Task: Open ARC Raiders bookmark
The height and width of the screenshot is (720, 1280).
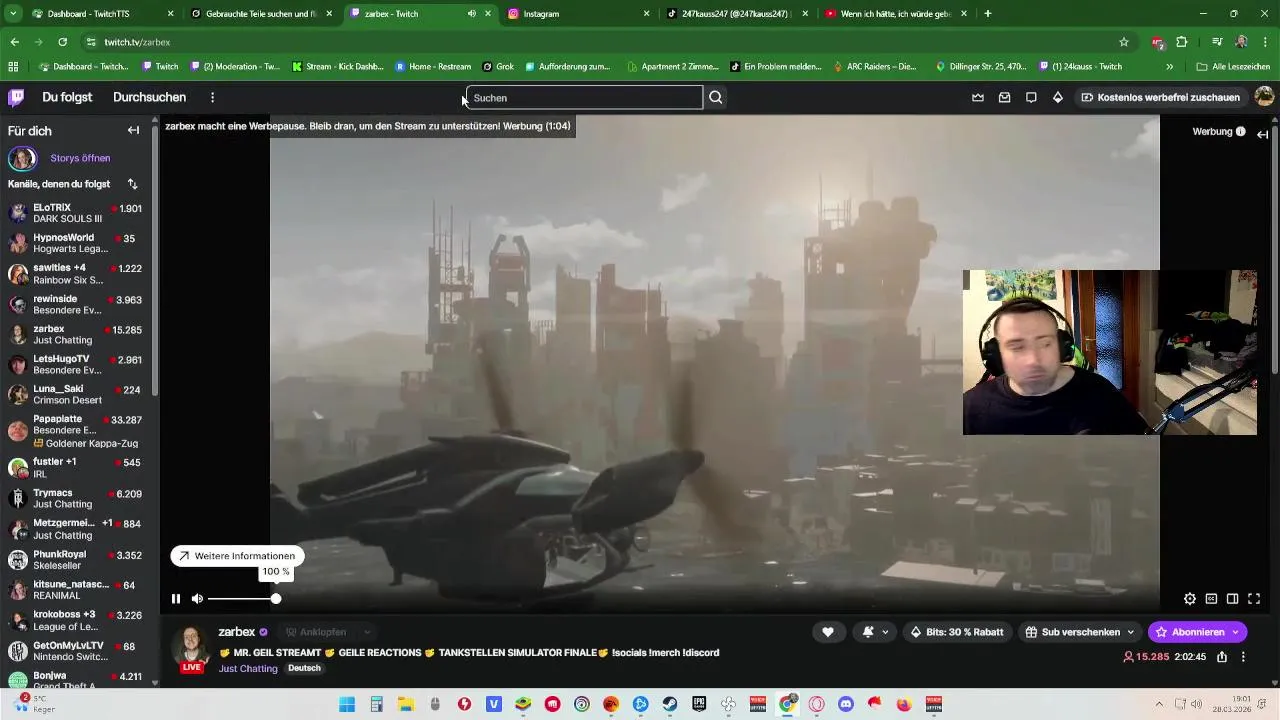Action: coord(875,67)
